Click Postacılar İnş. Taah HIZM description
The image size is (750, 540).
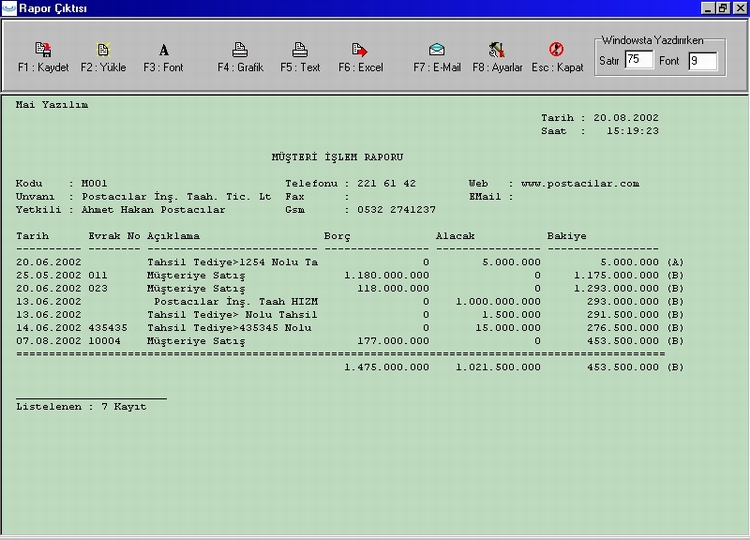[x=236, y=302]
